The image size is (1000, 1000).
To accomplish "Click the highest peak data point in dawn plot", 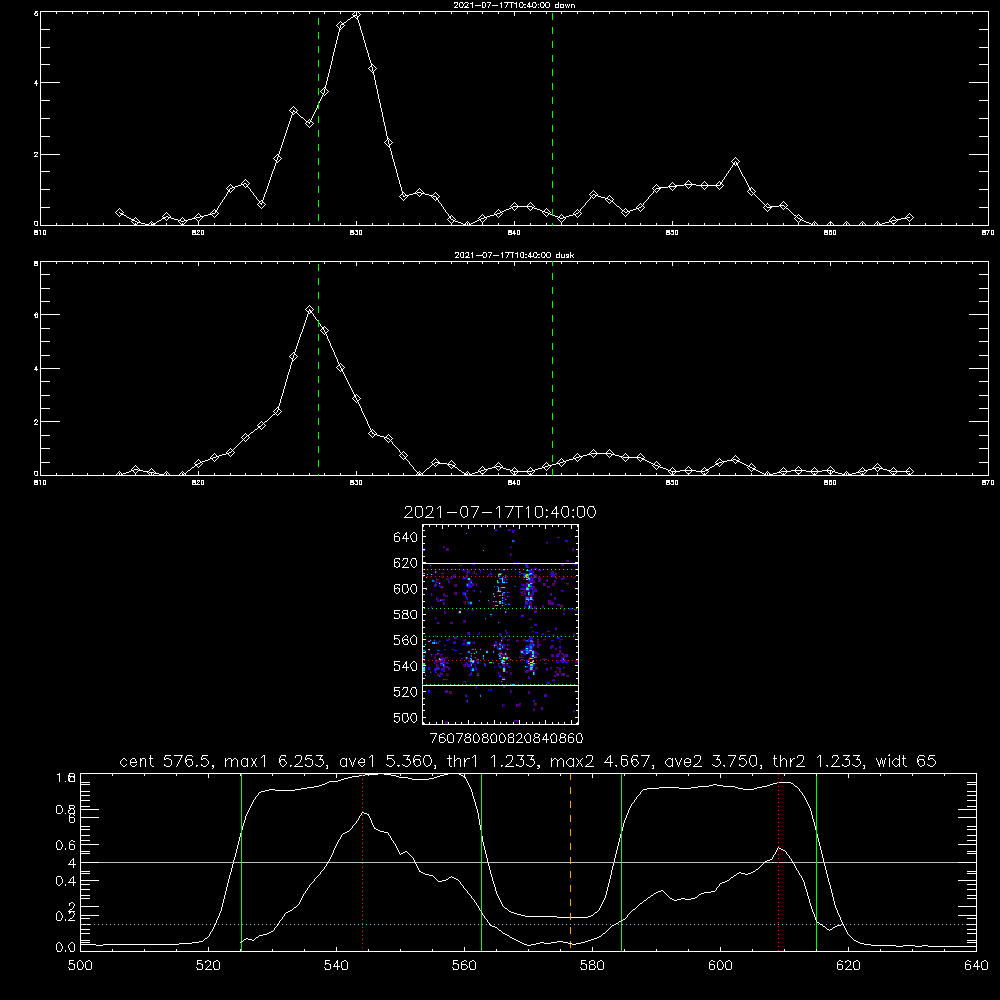I will pyautogui.click(x=357, y=15).
